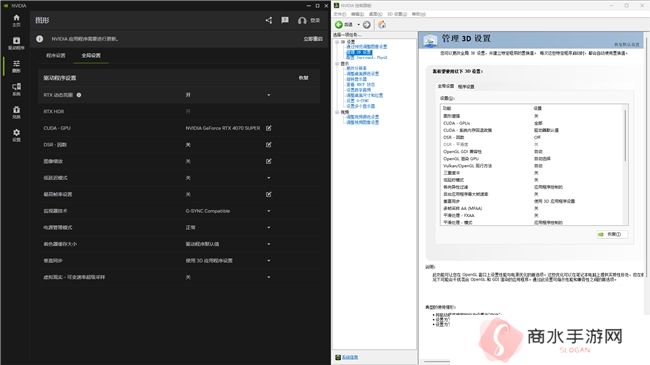650x365 pixels.
Task: Click the green Back arrow in Control Panel
Action: [x=339, y=25]
